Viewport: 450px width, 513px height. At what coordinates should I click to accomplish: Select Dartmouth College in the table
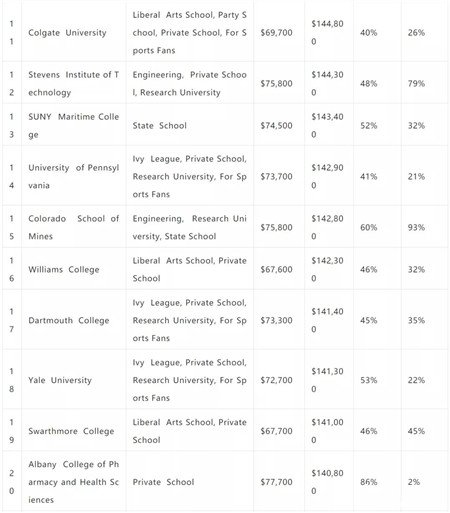69,320
